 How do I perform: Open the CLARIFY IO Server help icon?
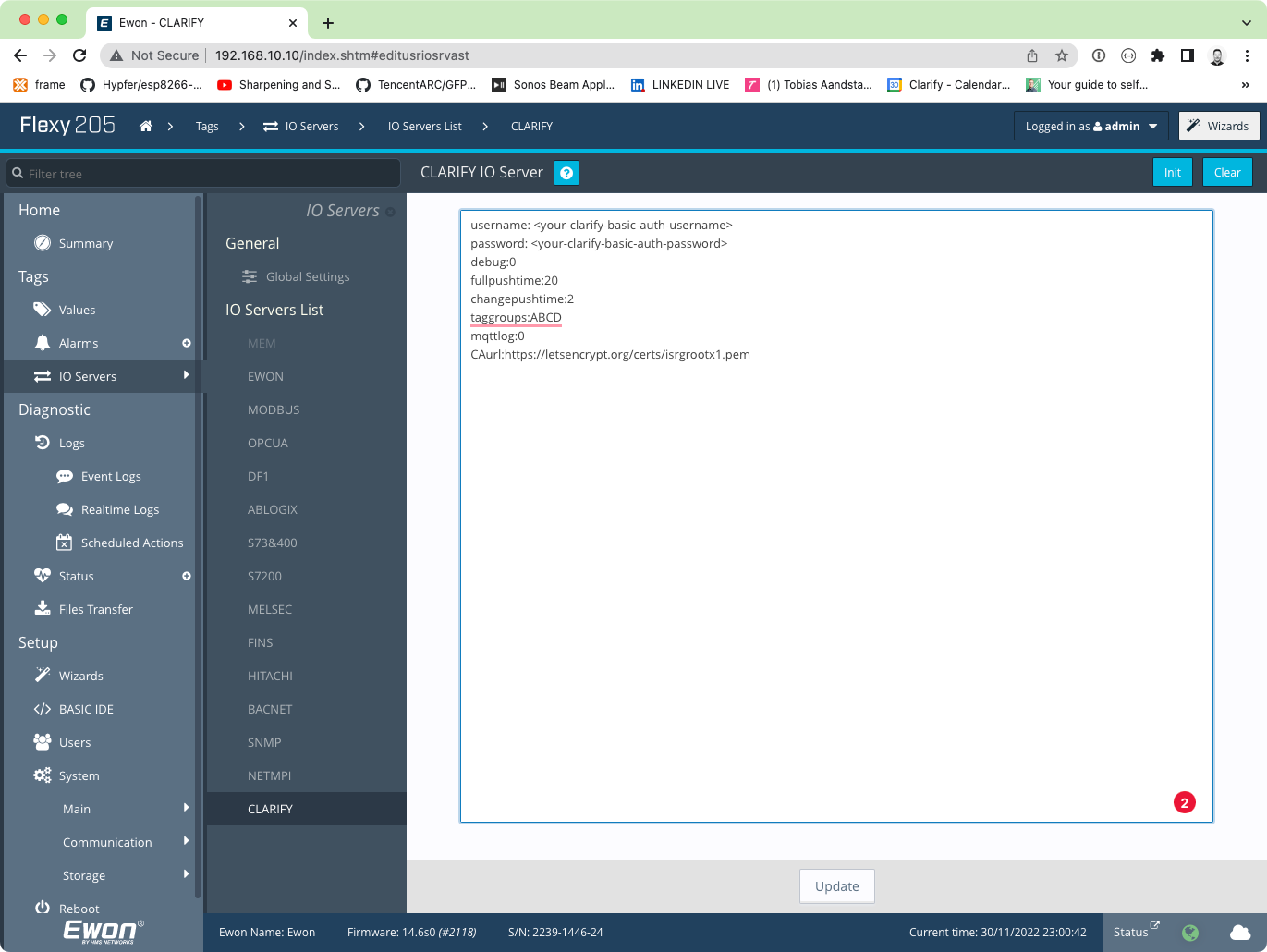[566, 173]
